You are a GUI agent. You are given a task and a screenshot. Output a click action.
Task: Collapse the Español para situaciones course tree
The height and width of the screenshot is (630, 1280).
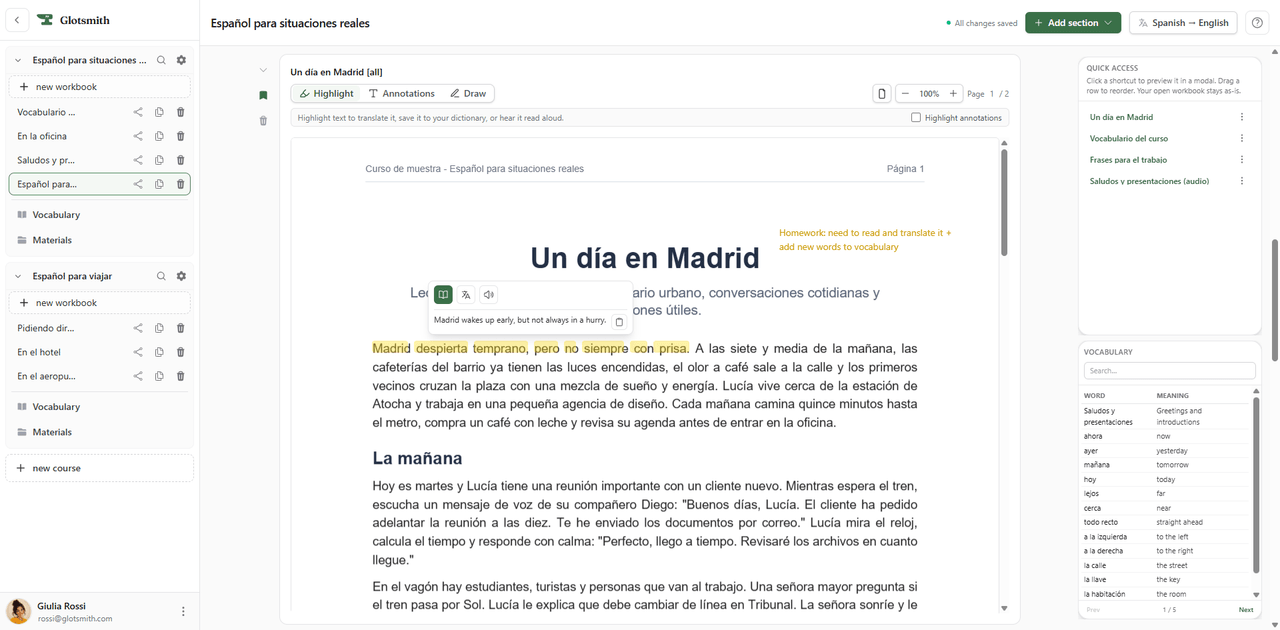pyautogui.click(x=18, y=60)
